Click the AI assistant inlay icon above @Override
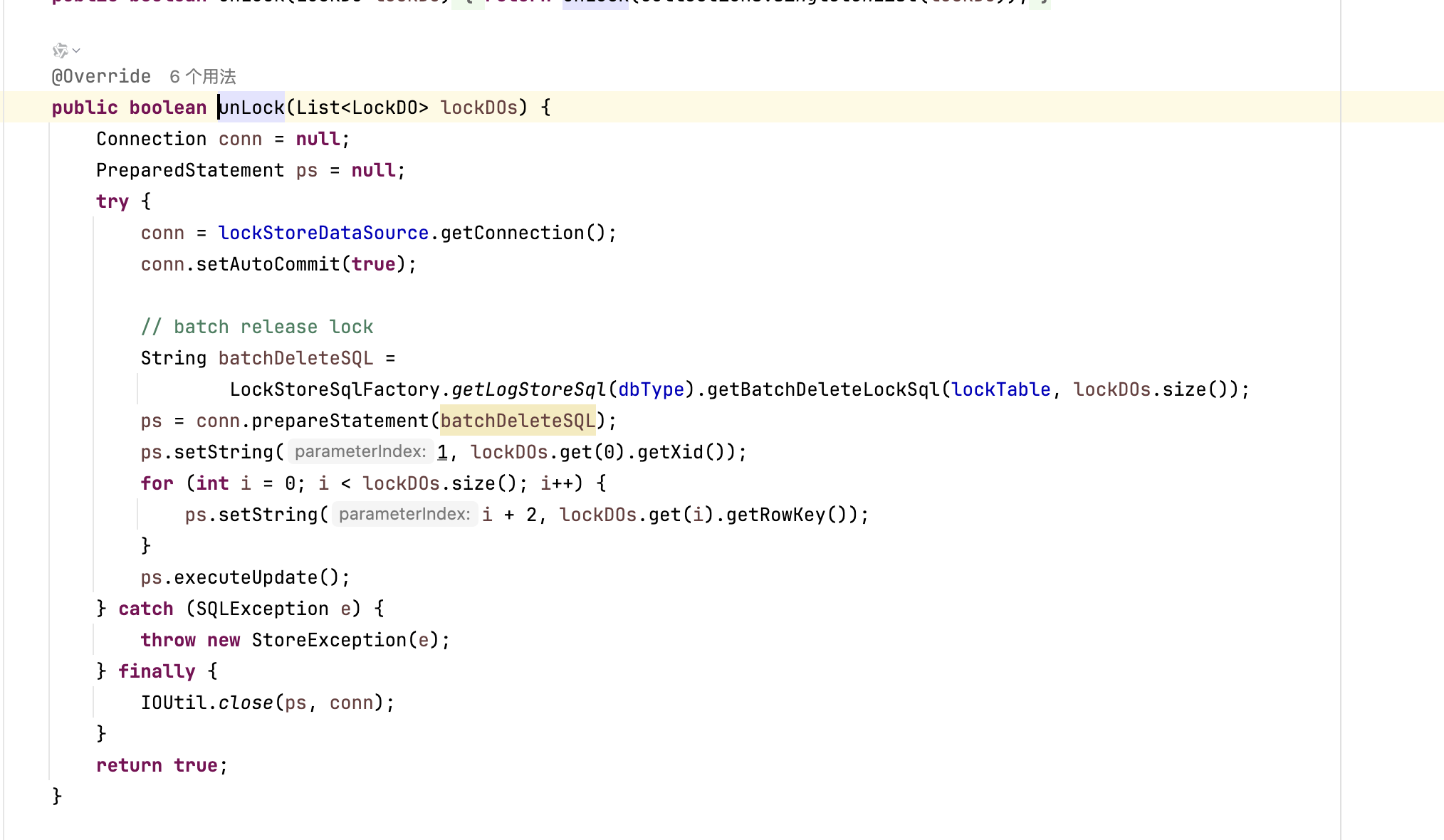Viewport: 1444px width, 840px height. coord(60,51)
